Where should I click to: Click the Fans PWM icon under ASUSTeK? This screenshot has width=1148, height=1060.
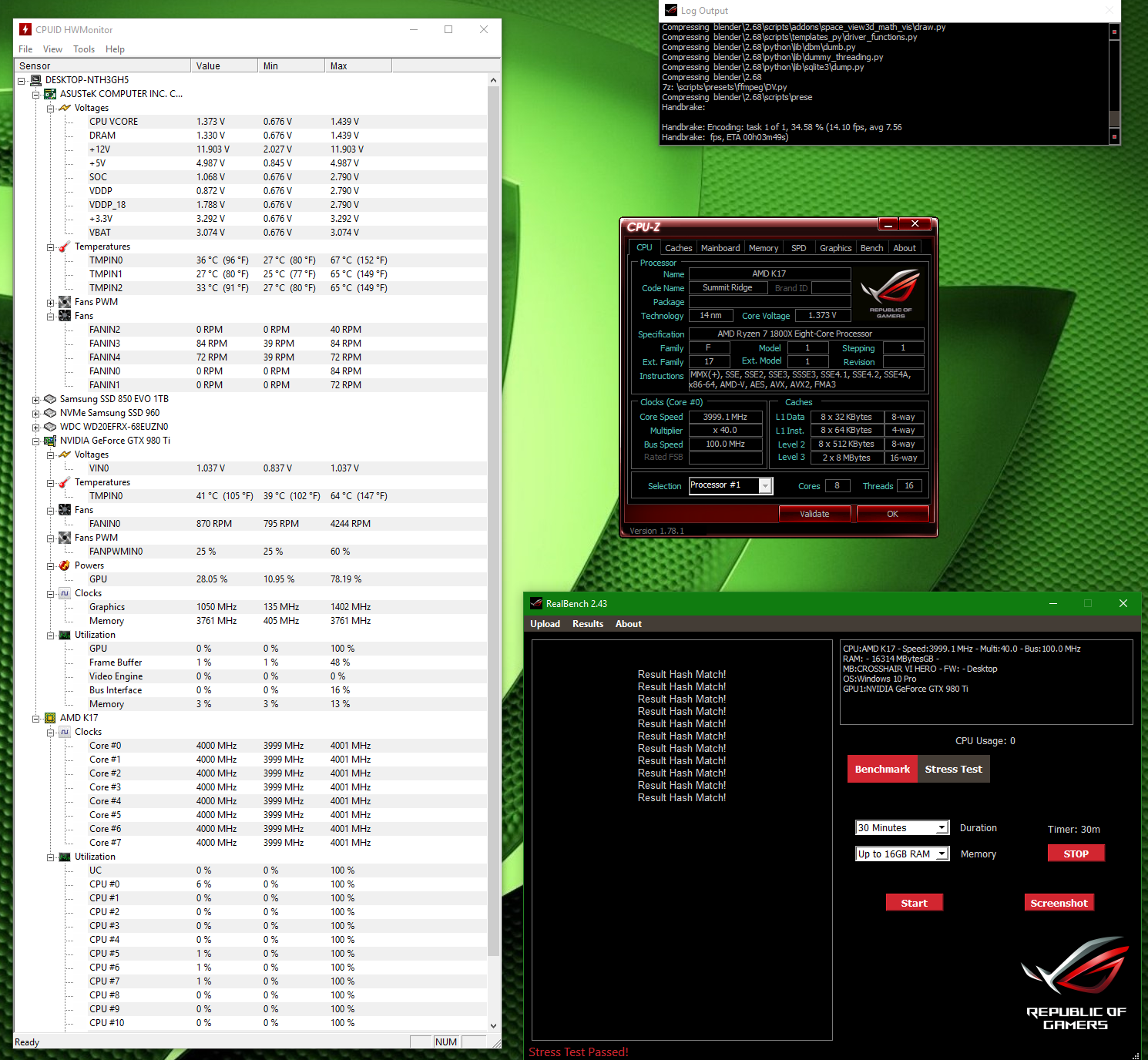click(x=65, y=302)
